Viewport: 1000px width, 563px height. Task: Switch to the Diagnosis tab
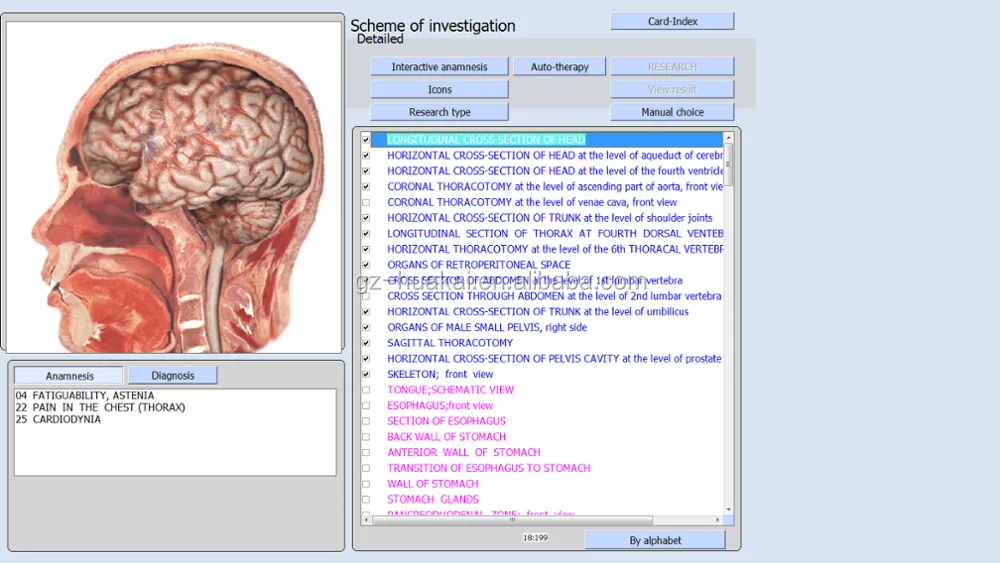(172, 376)
